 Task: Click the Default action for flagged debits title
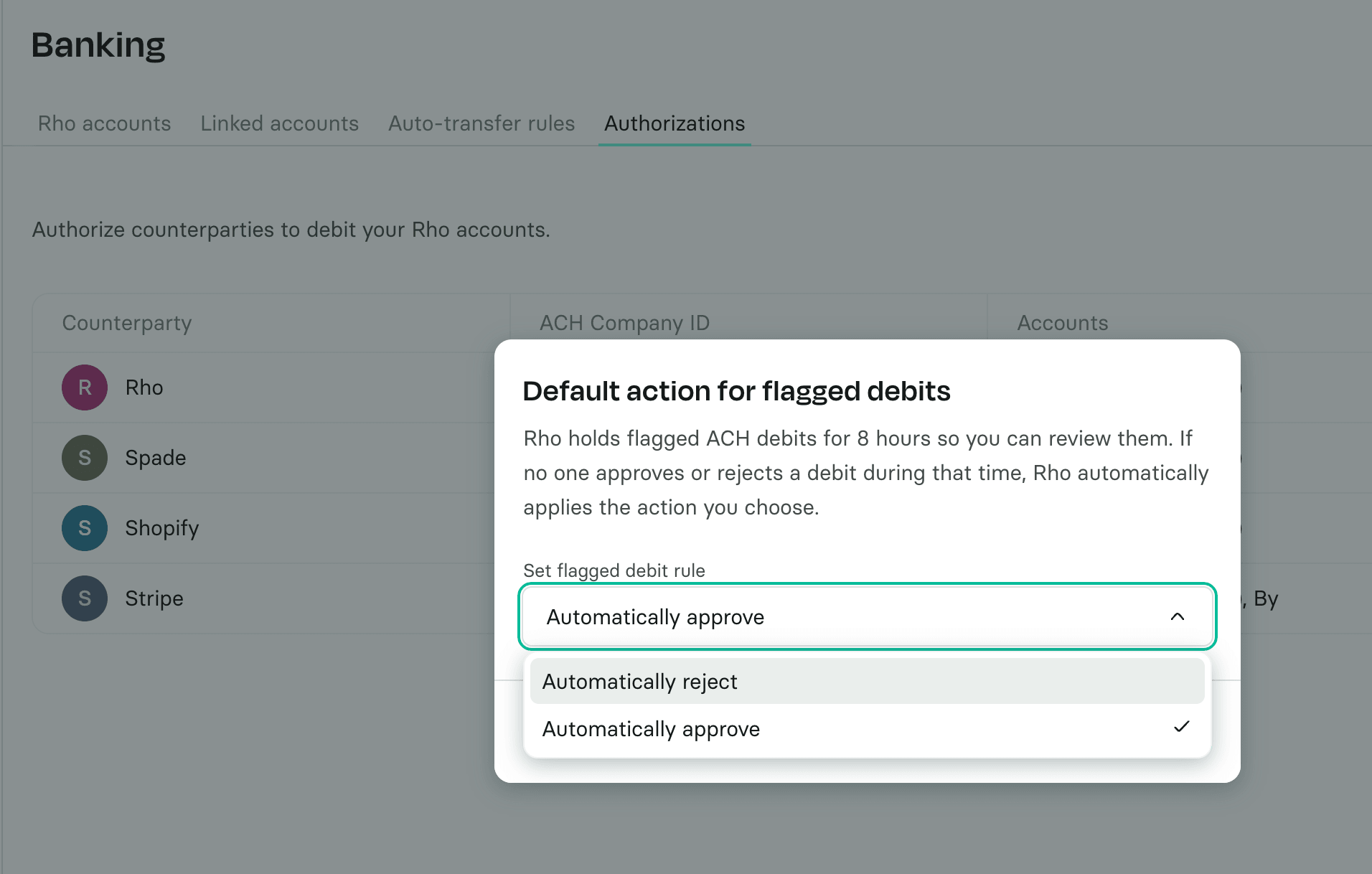[x=736, y=391]
